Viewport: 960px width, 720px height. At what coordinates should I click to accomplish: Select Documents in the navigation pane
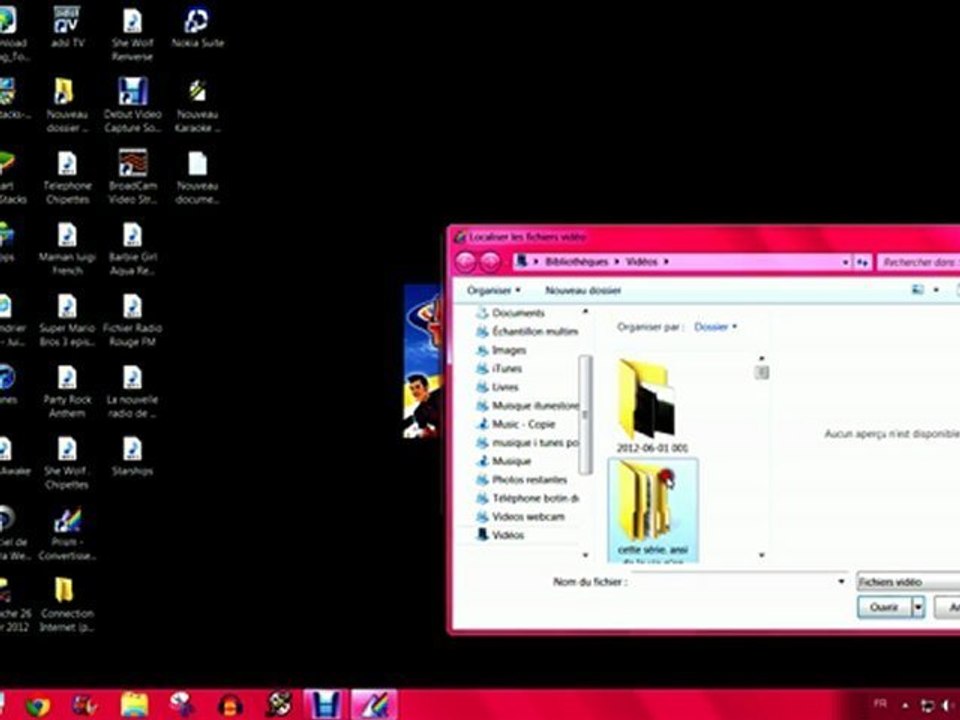[518, 313]
